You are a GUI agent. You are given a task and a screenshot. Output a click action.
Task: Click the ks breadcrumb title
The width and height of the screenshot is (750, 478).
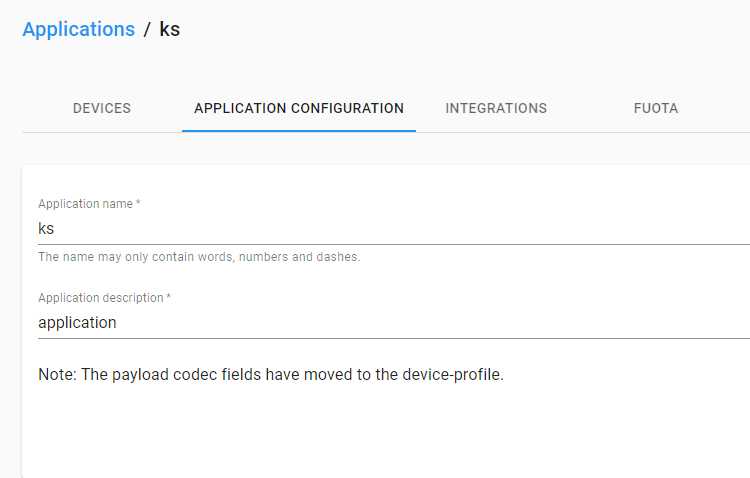169,29
